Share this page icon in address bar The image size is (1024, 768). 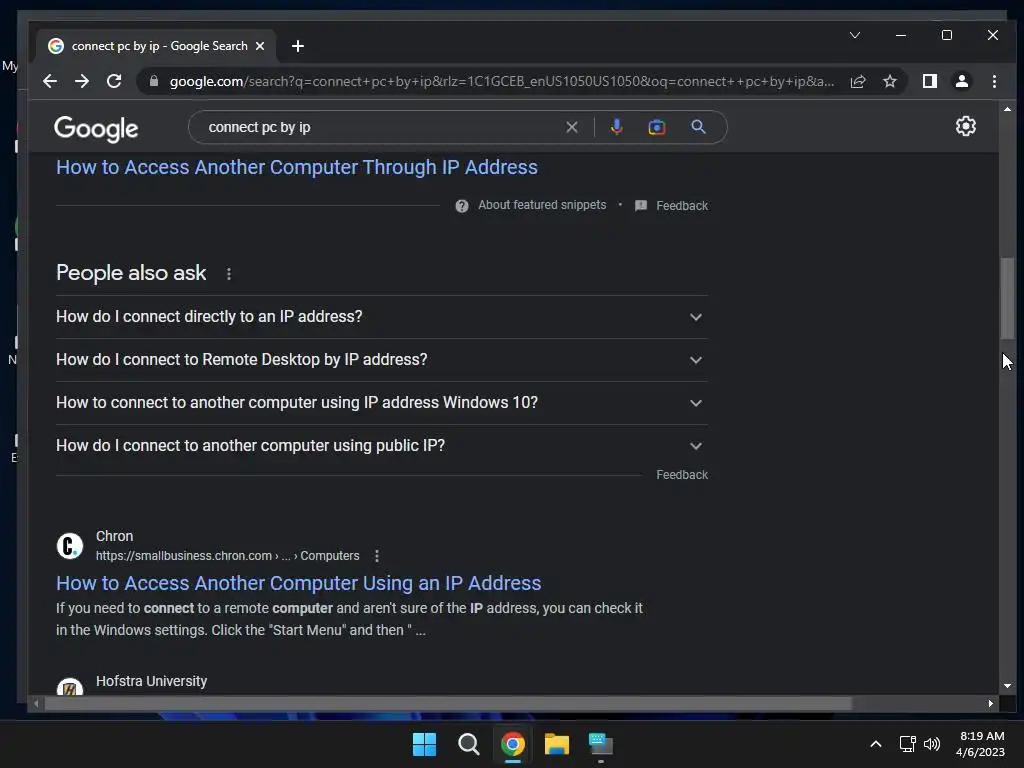(857, 81)
